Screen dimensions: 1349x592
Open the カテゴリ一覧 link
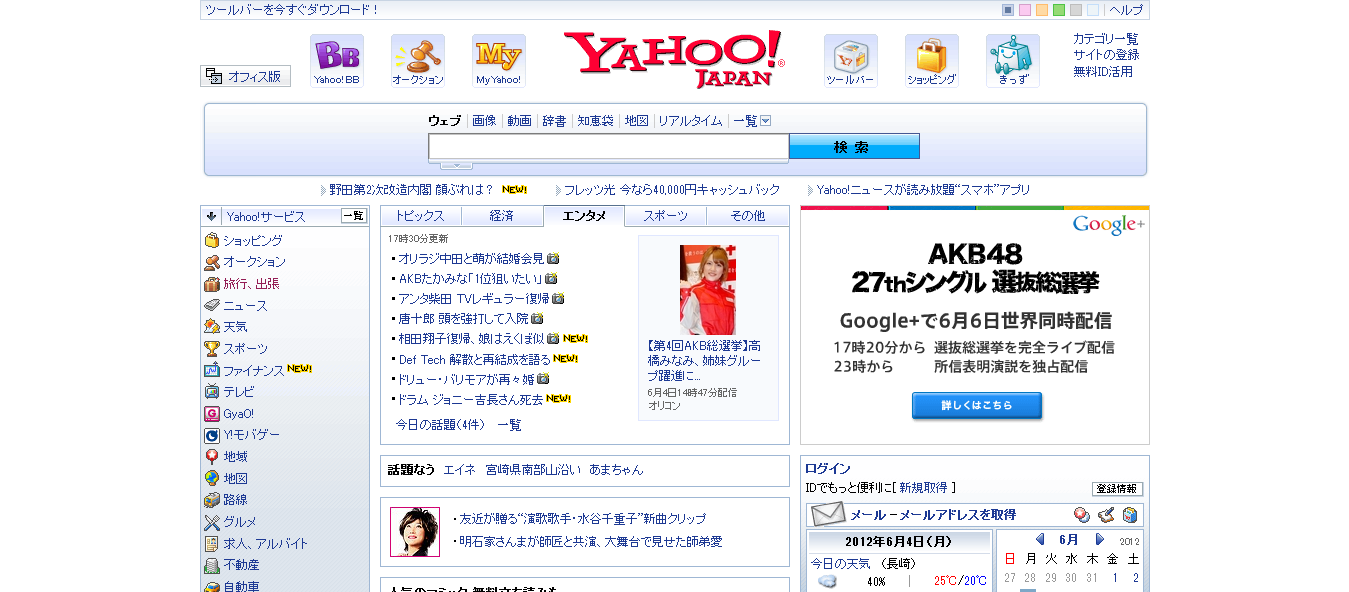pos(1106,39)
